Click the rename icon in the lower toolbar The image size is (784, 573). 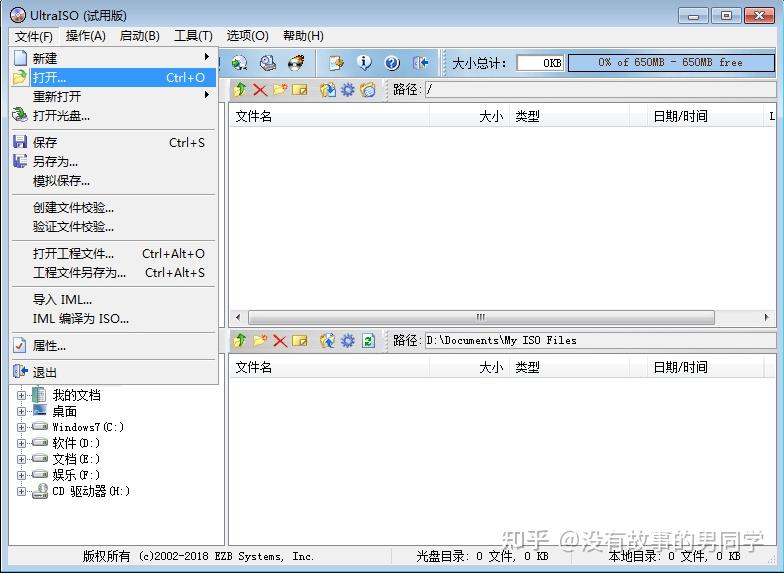click(x=300, y=340)
